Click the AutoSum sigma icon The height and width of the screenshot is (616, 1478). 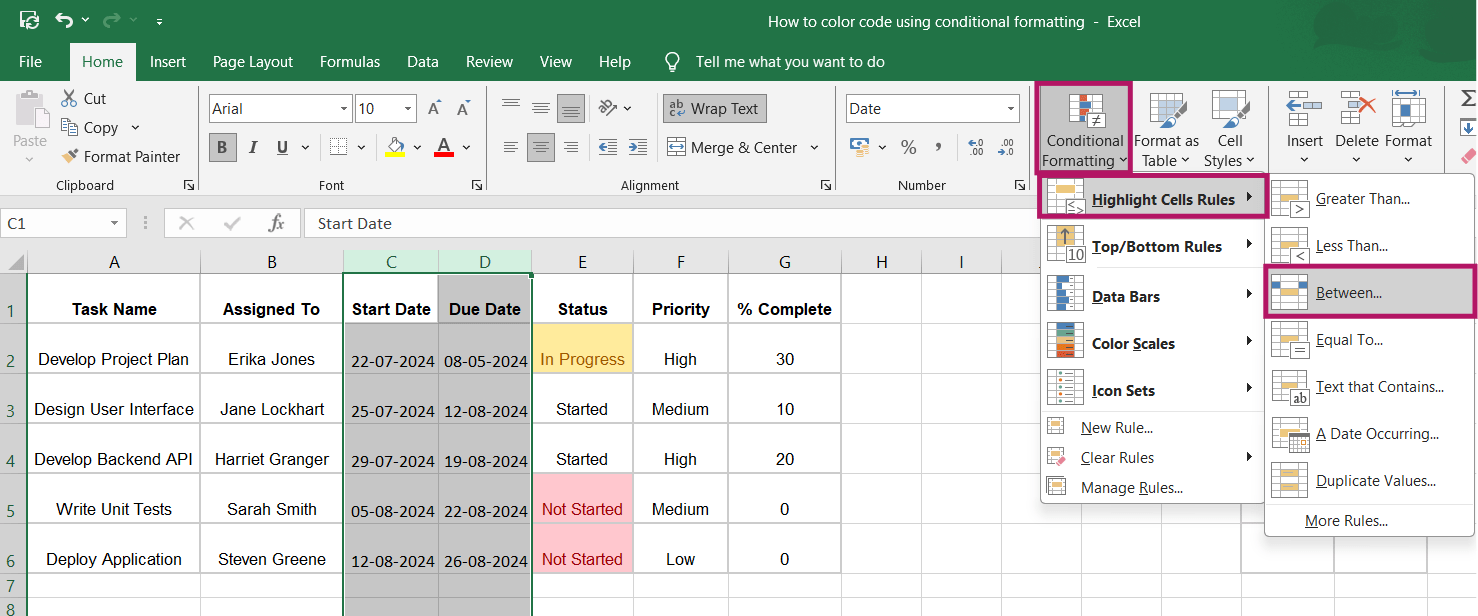click(x=1467, y=98)
